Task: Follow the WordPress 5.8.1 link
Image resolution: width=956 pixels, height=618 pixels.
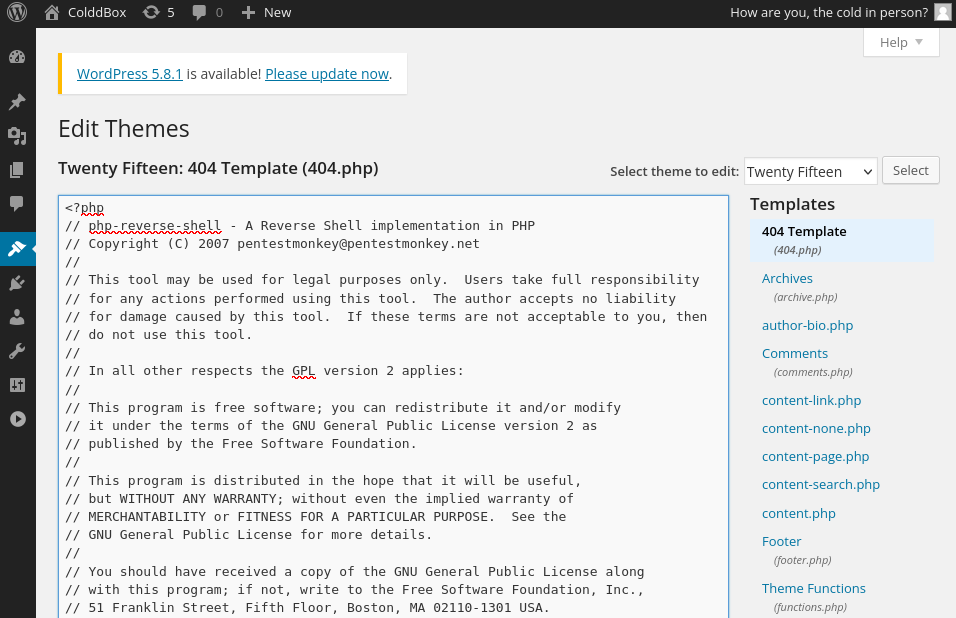Action: tap(129, 74)
